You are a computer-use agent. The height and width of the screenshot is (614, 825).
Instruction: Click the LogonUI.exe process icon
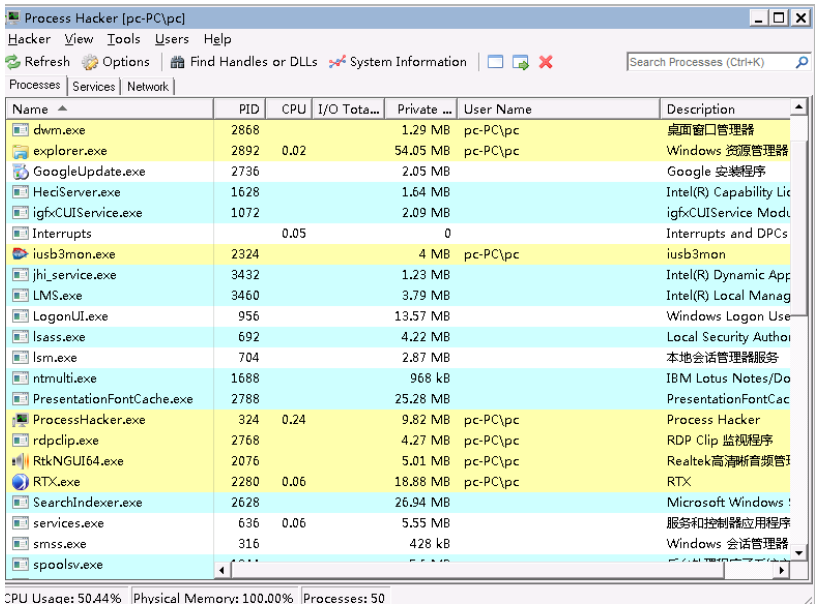20,316
